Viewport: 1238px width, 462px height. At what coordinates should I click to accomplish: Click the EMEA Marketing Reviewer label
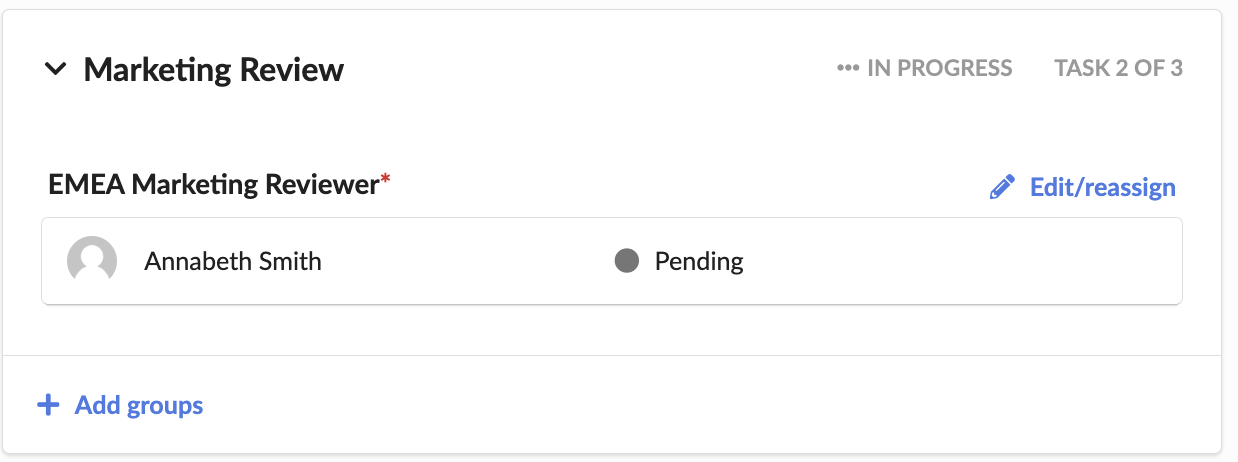[x=214, y=184]
